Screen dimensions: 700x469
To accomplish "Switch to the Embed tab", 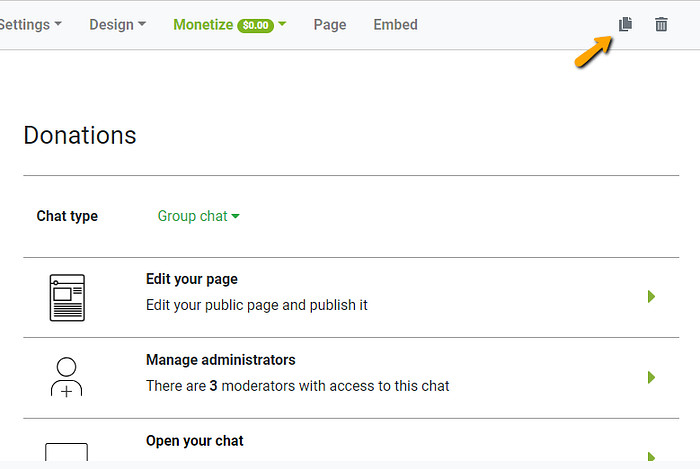I will [x=395, y=24].
